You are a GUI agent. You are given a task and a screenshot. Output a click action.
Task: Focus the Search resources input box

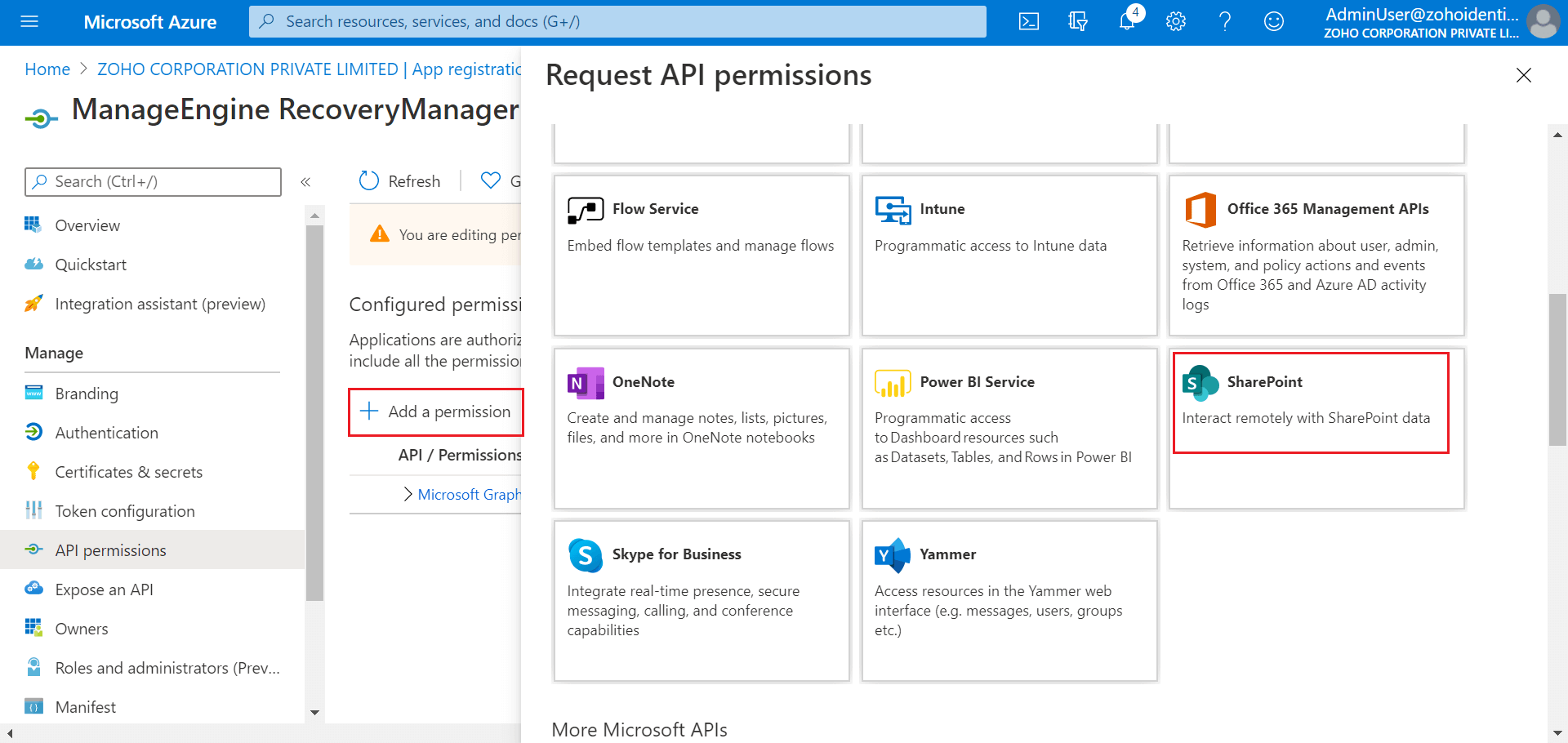point(617,21)
